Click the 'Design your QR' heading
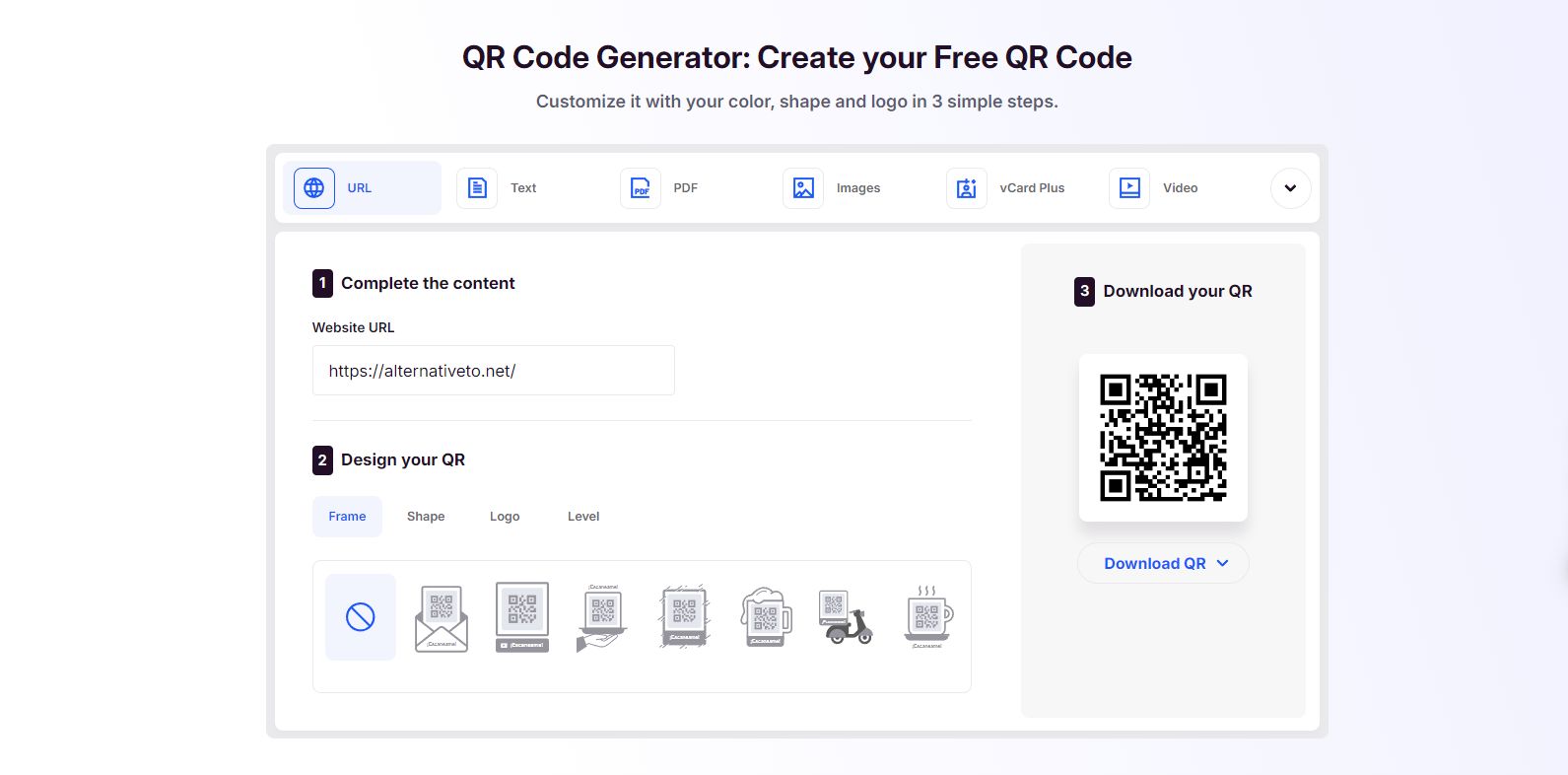The height and width of the screenshot is (775, 1568). click(x=403, y=459)
